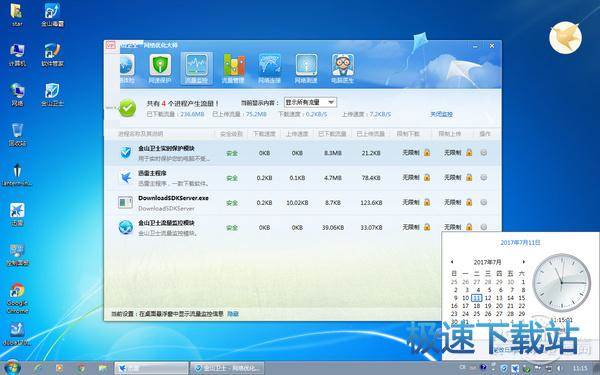Open the recycle bin desktop icon

tap(17, 134)
